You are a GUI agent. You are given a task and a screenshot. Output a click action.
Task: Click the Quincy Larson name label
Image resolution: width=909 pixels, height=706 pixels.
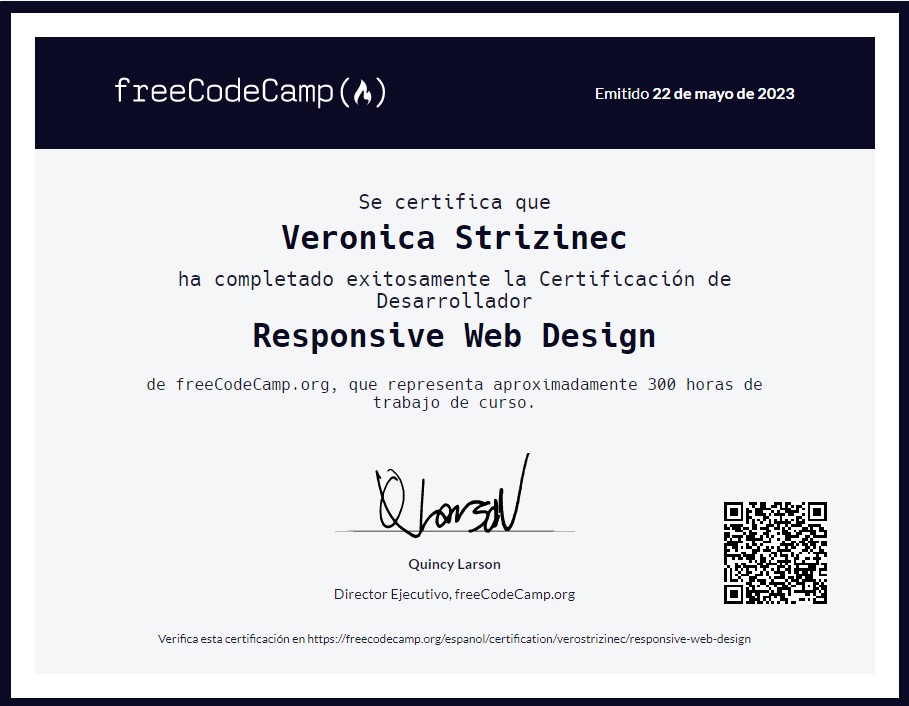[455, 564]
